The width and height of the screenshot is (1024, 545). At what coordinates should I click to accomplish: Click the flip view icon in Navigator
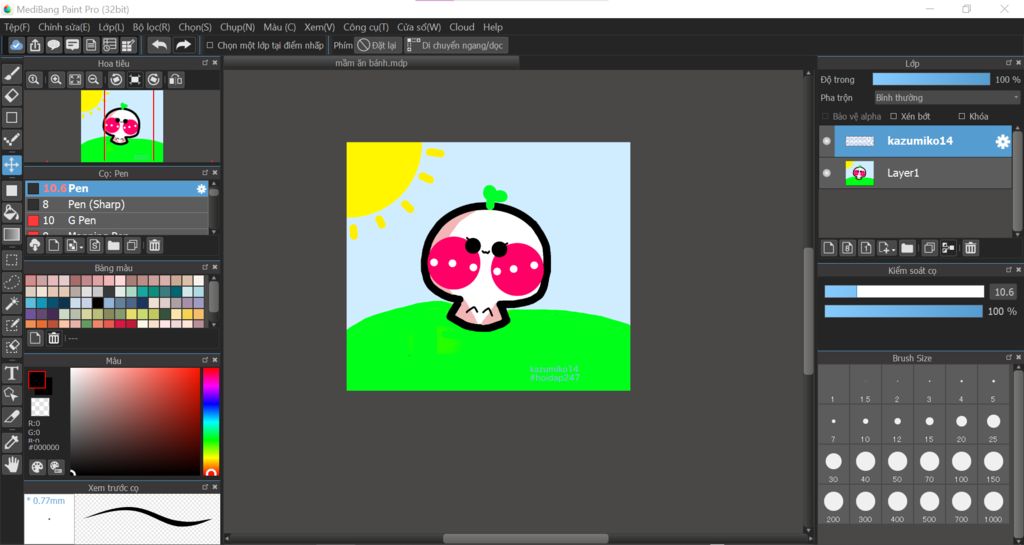pyautogui.click(x=175, y=80)
